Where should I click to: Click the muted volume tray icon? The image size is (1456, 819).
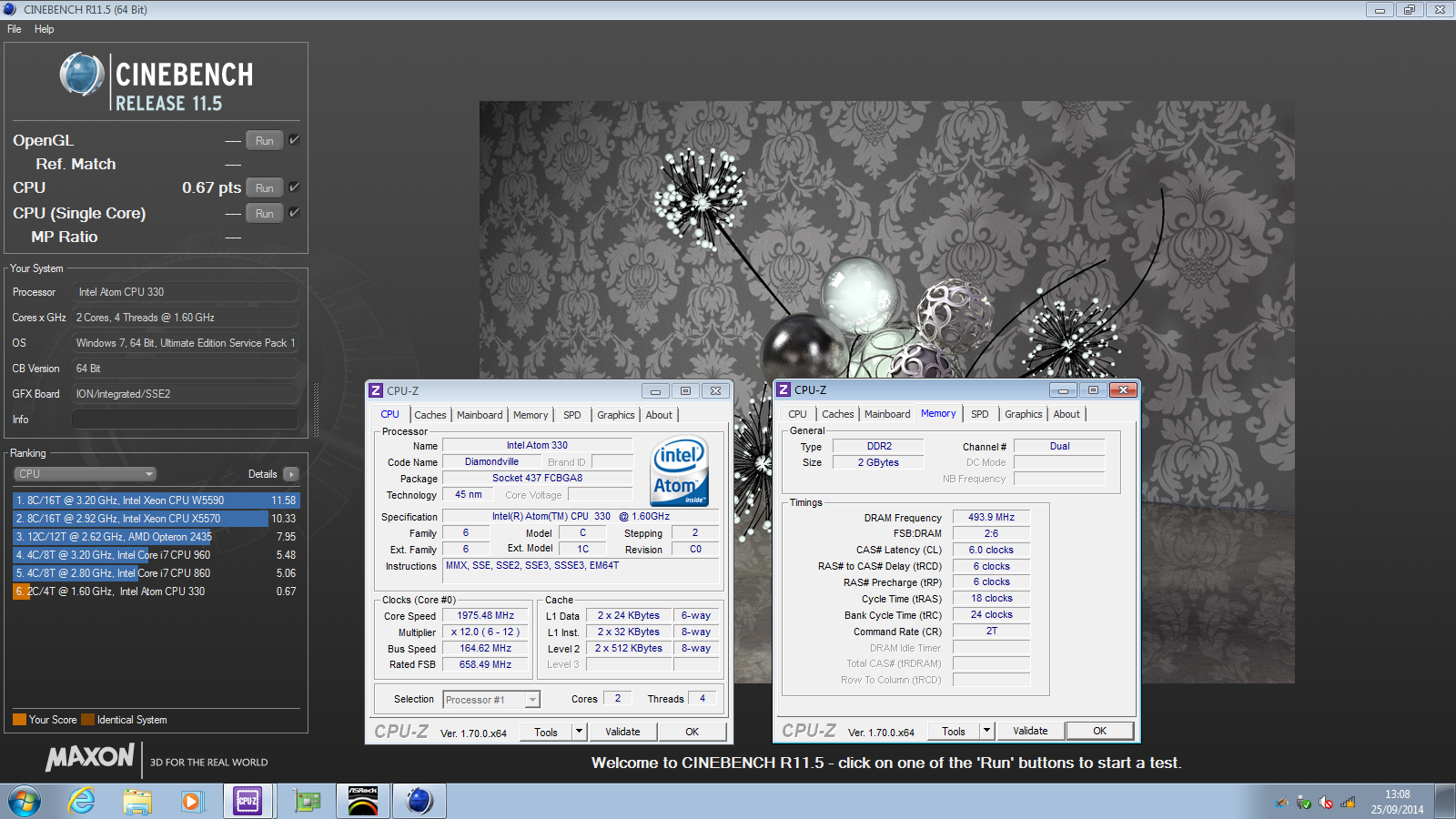1326,803
